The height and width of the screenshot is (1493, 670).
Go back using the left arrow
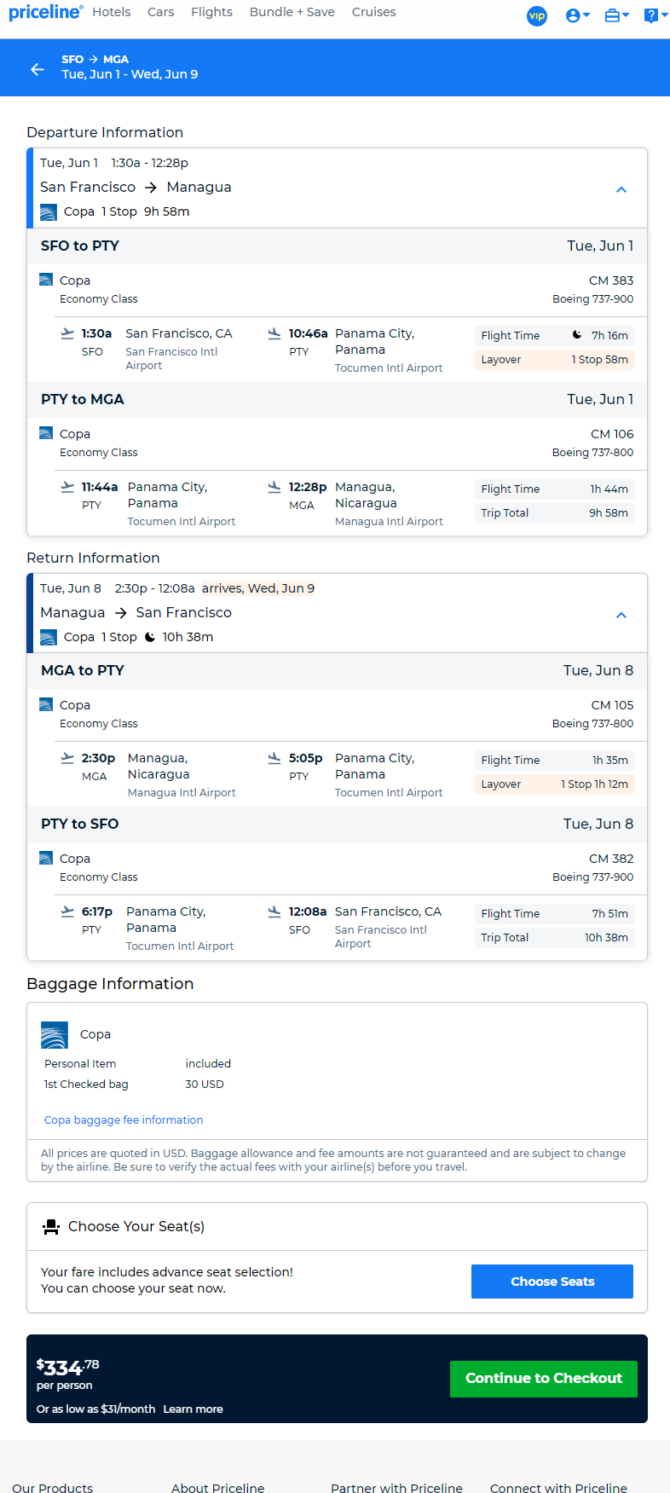37,69
